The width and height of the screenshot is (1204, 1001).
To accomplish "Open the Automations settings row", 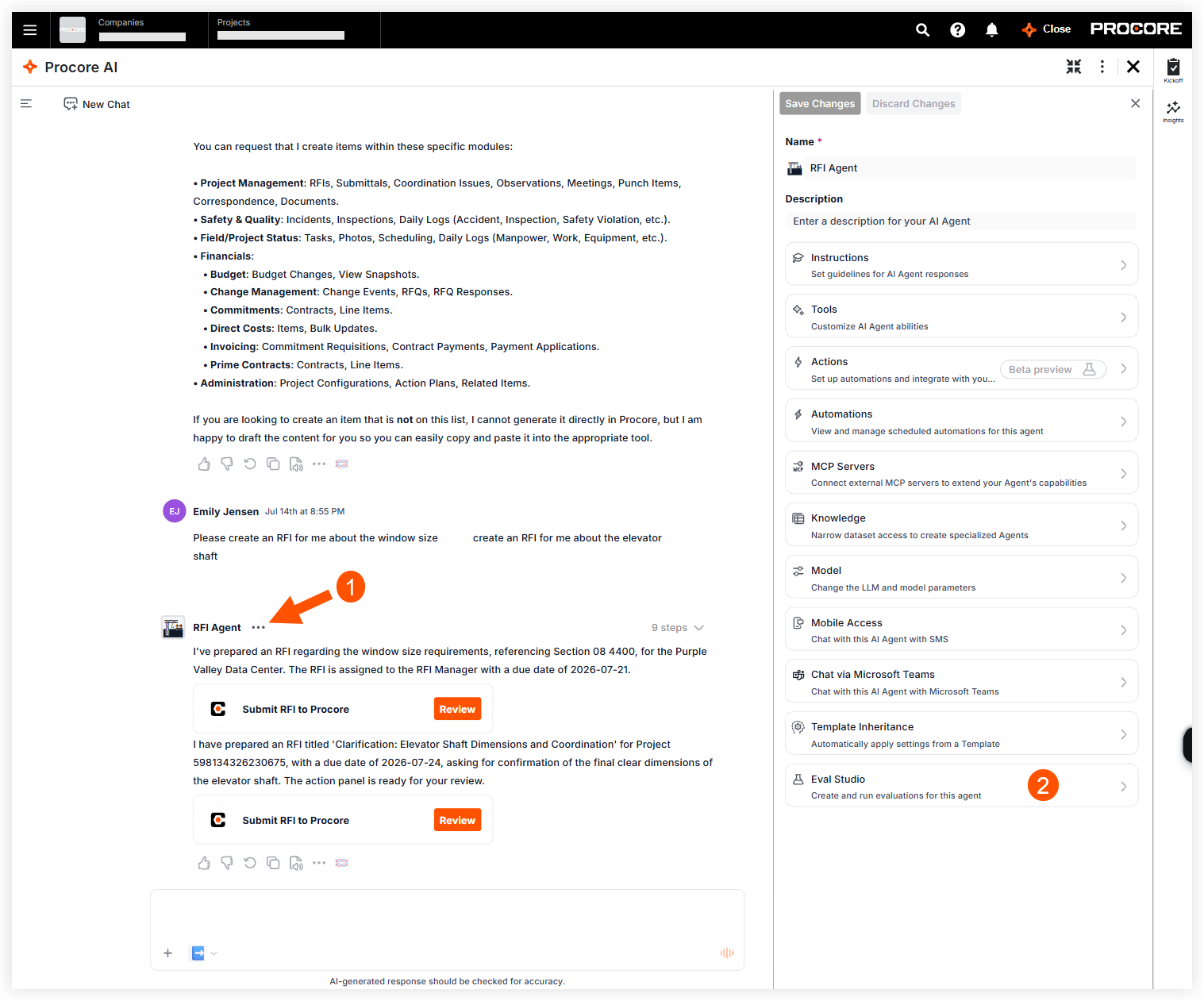I will pos(961,422).
